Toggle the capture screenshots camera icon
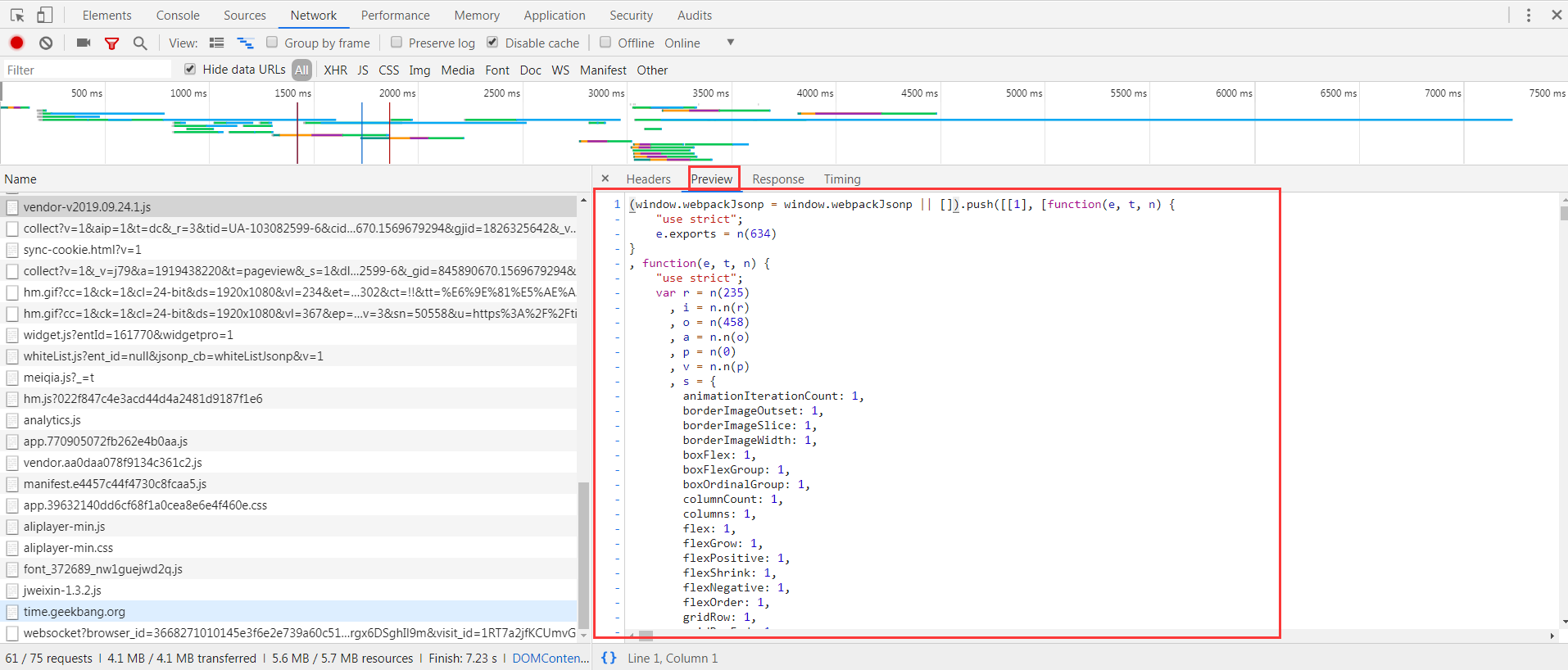 (84, 43)
